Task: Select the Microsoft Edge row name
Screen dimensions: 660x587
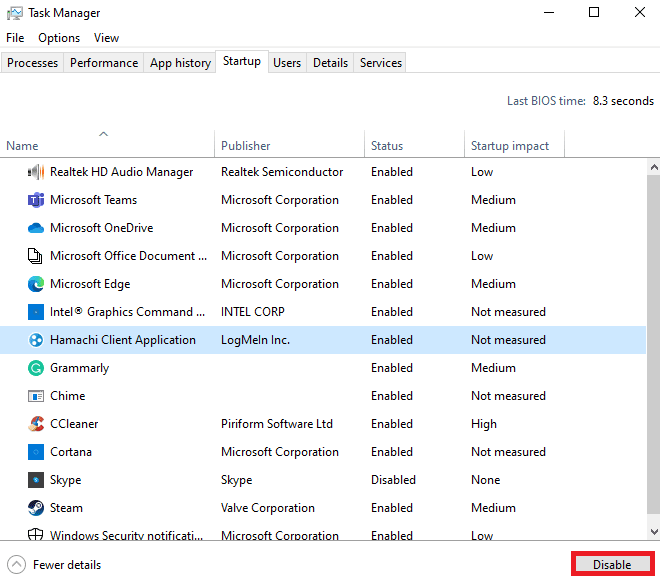Action: 90,284
